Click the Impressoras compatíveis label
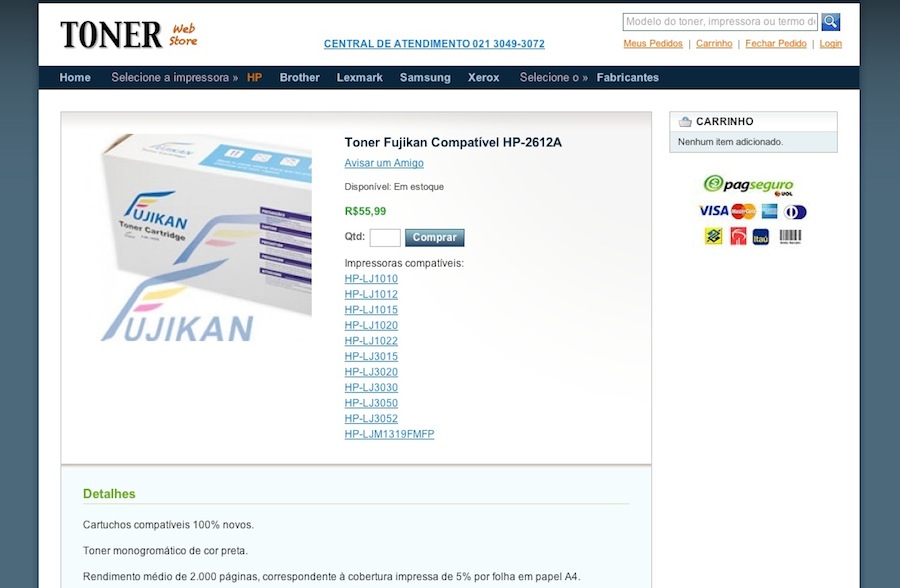 tap(404, 263)
